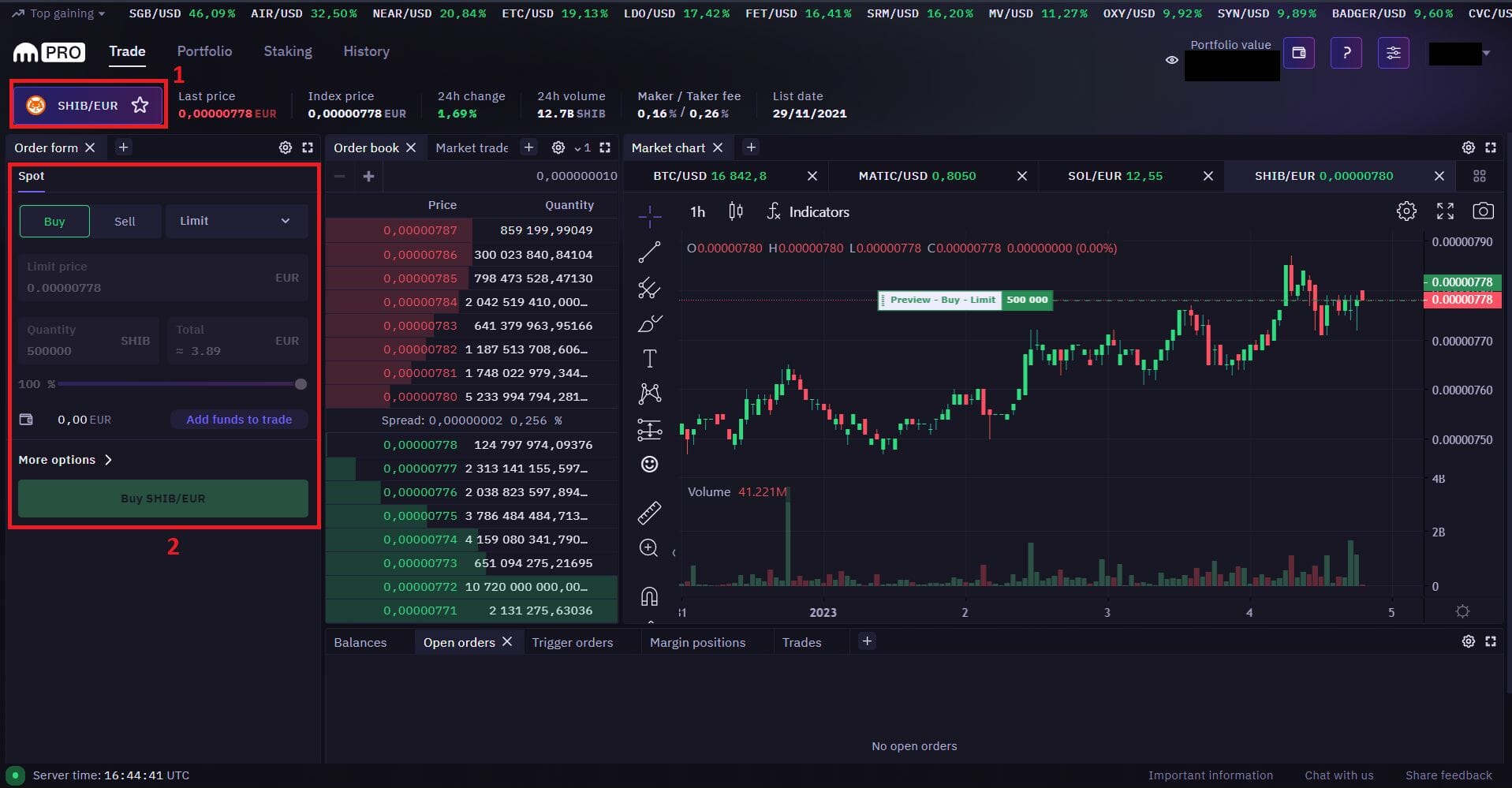This screenshot has width=1512, height=788.
Task: Select the Sell side toggle
Action: [x=125, y=222]
